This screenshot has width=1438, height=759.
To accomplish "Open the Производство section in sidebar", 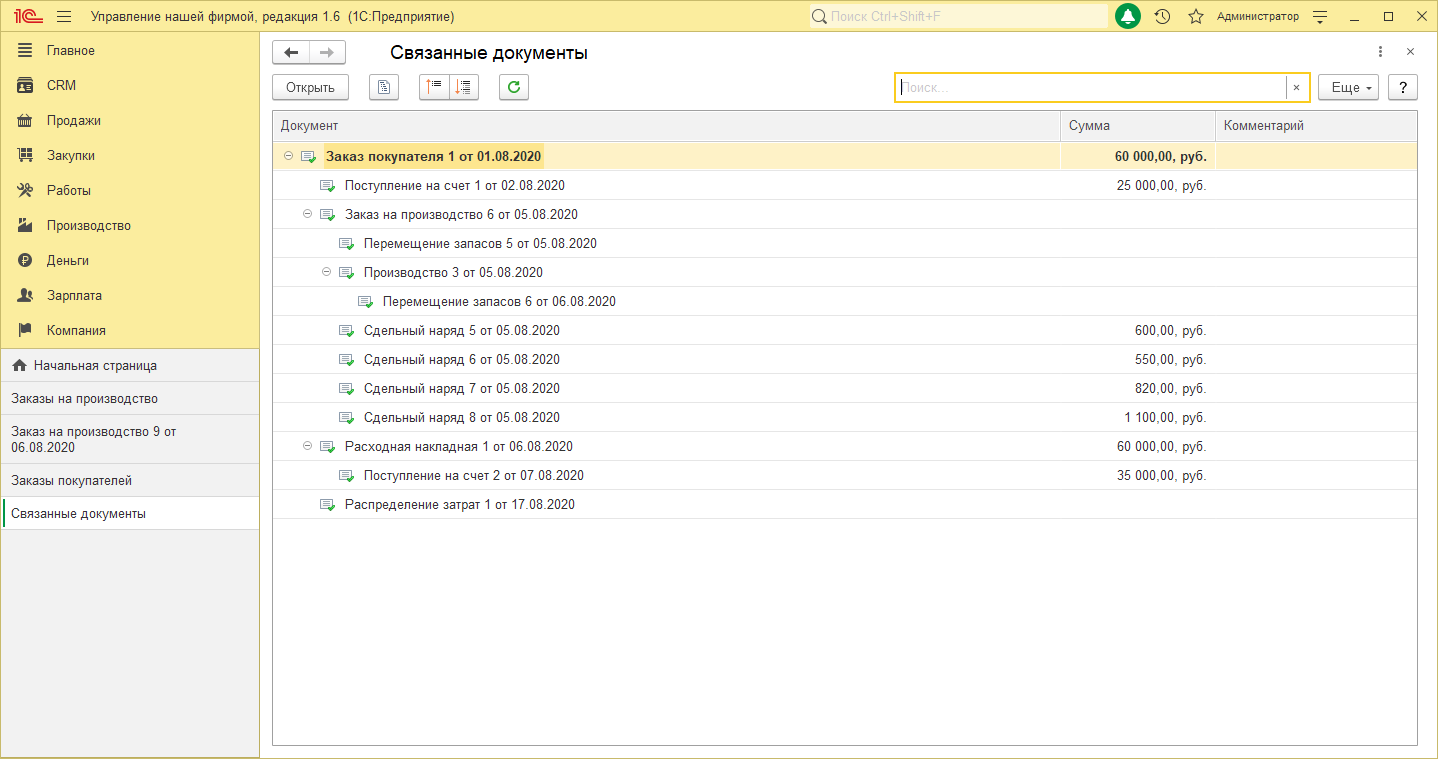I will click(88, 225).
